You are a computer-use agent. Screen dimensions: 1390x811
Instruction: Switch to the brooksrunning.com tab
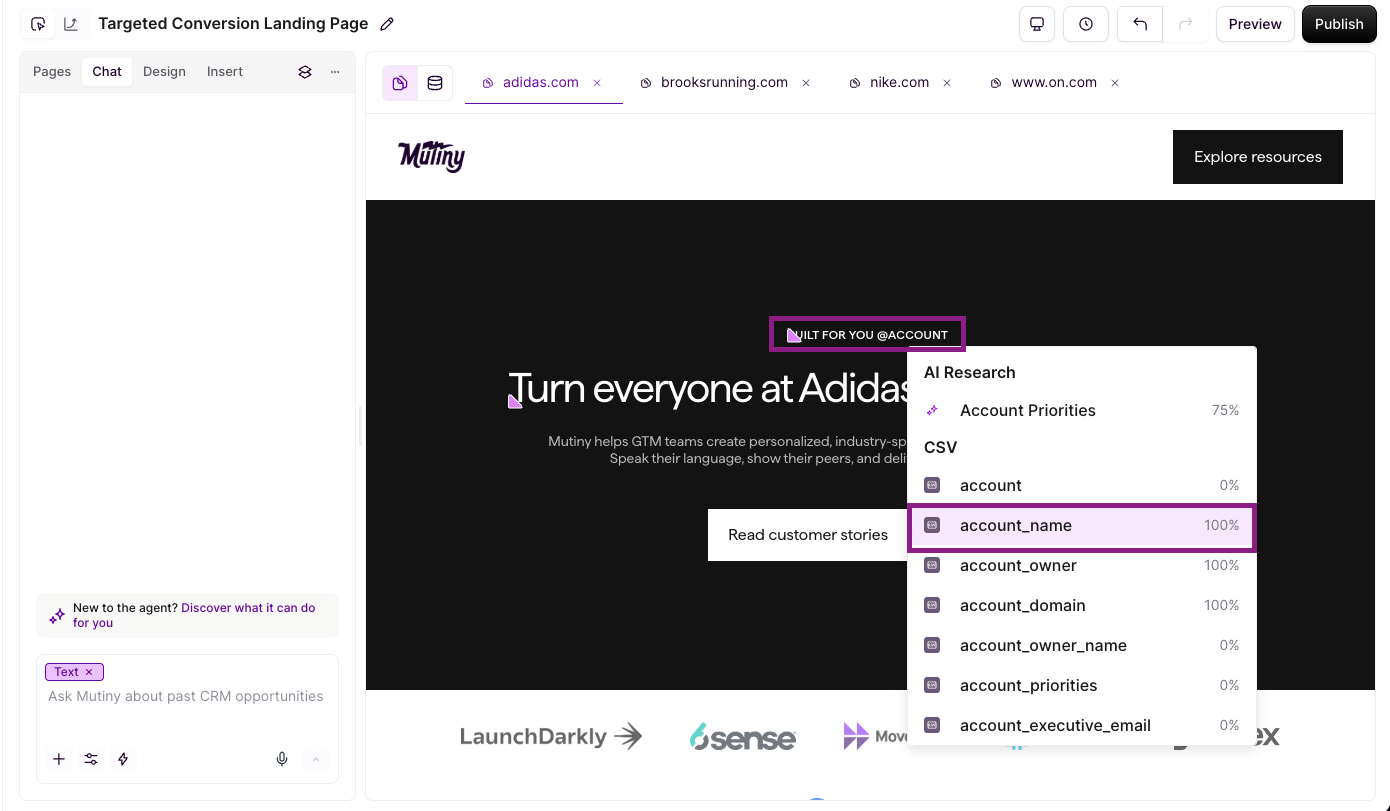coord(723,83)
